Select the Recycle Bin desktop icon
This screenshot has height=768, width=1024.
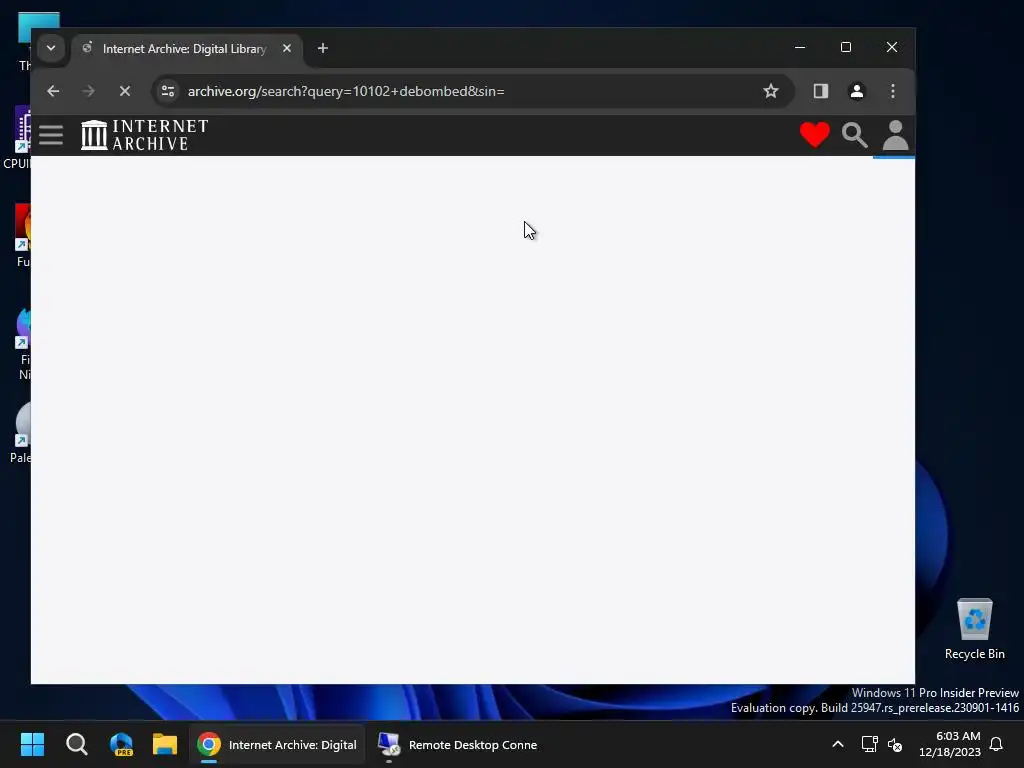point(974,628)
